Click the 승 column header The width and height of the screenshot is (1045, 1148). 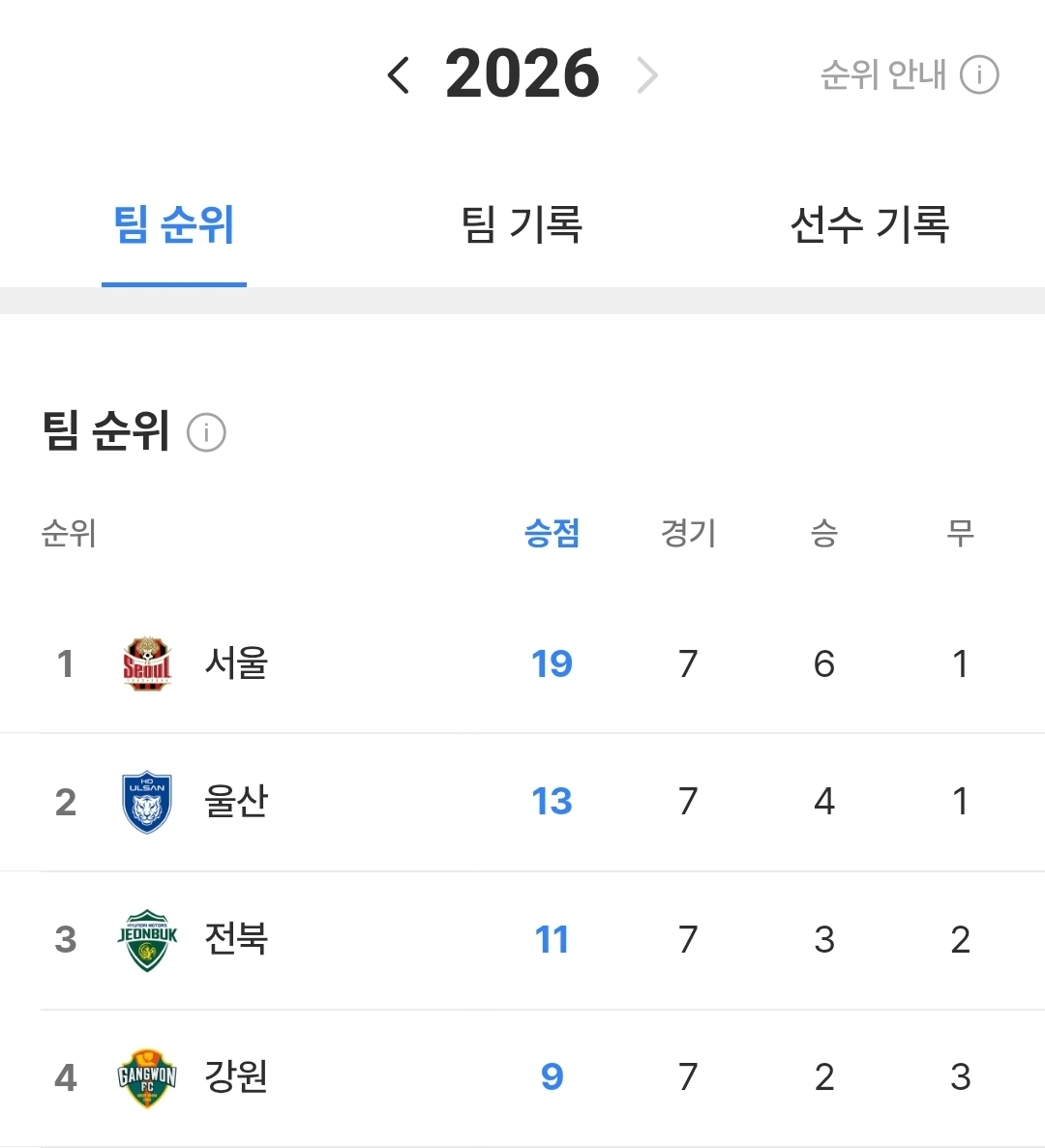[x=824, y=533]
